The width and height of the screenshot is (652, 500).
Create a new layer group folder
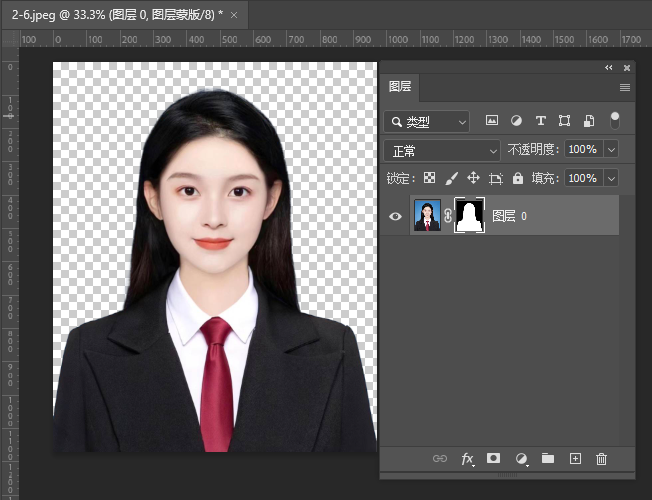coord(548,458)
